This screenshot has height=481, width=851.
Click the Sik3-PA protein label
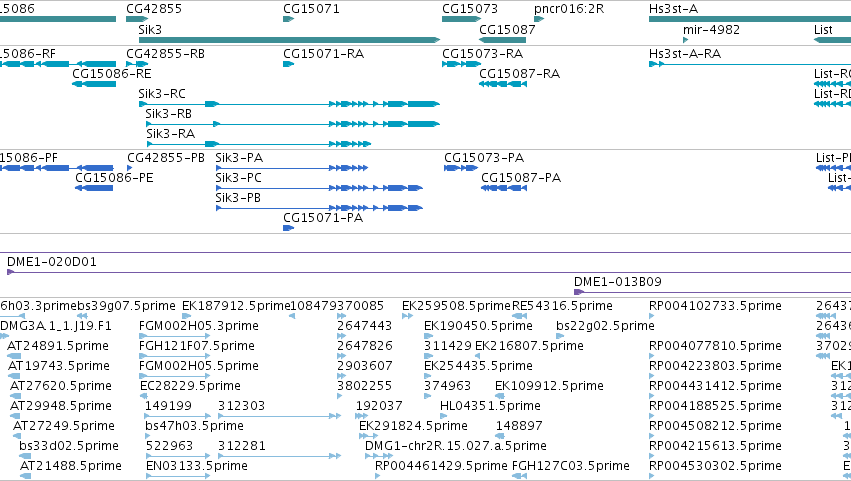point(239,158)
